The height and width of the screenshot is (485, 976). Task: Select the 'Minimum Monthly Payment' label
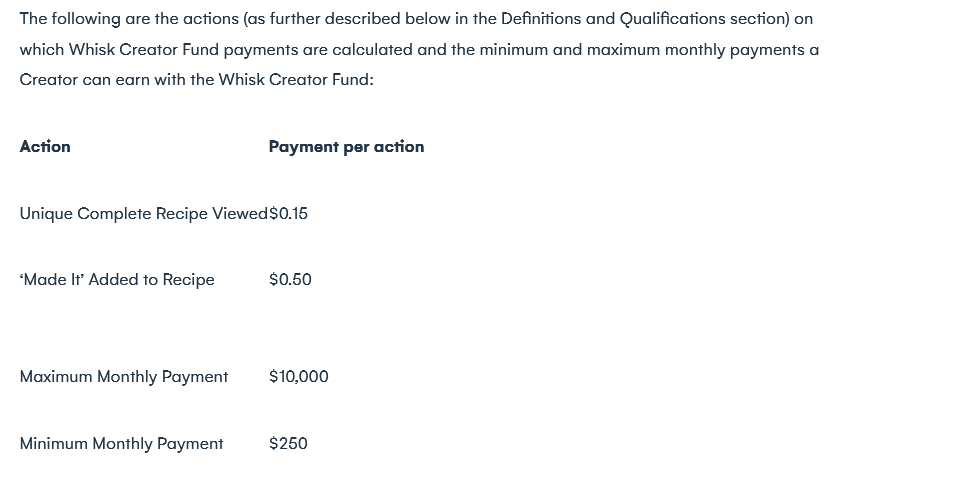tap(121, 444)
